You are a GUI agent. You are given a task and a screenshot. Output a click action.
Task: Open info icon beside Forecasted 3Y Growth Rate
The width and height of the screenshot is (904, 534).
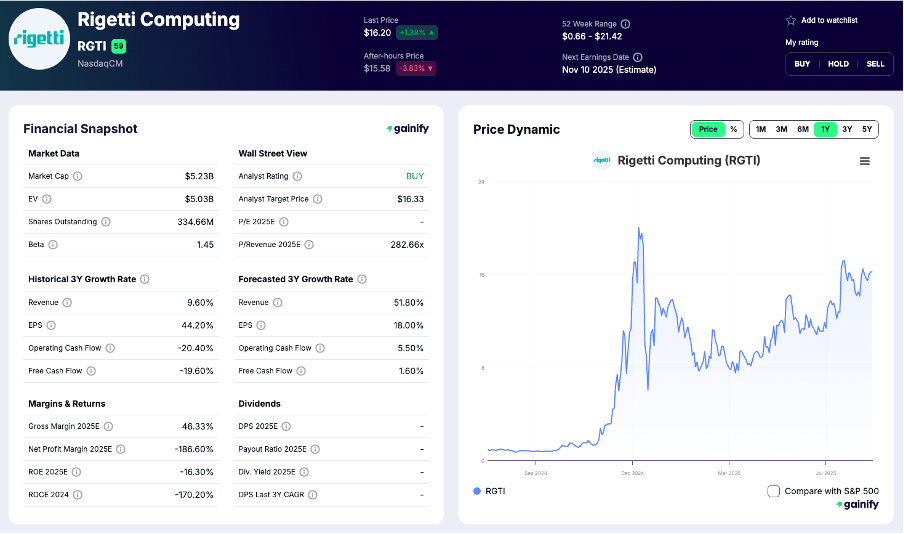point(362,279)
